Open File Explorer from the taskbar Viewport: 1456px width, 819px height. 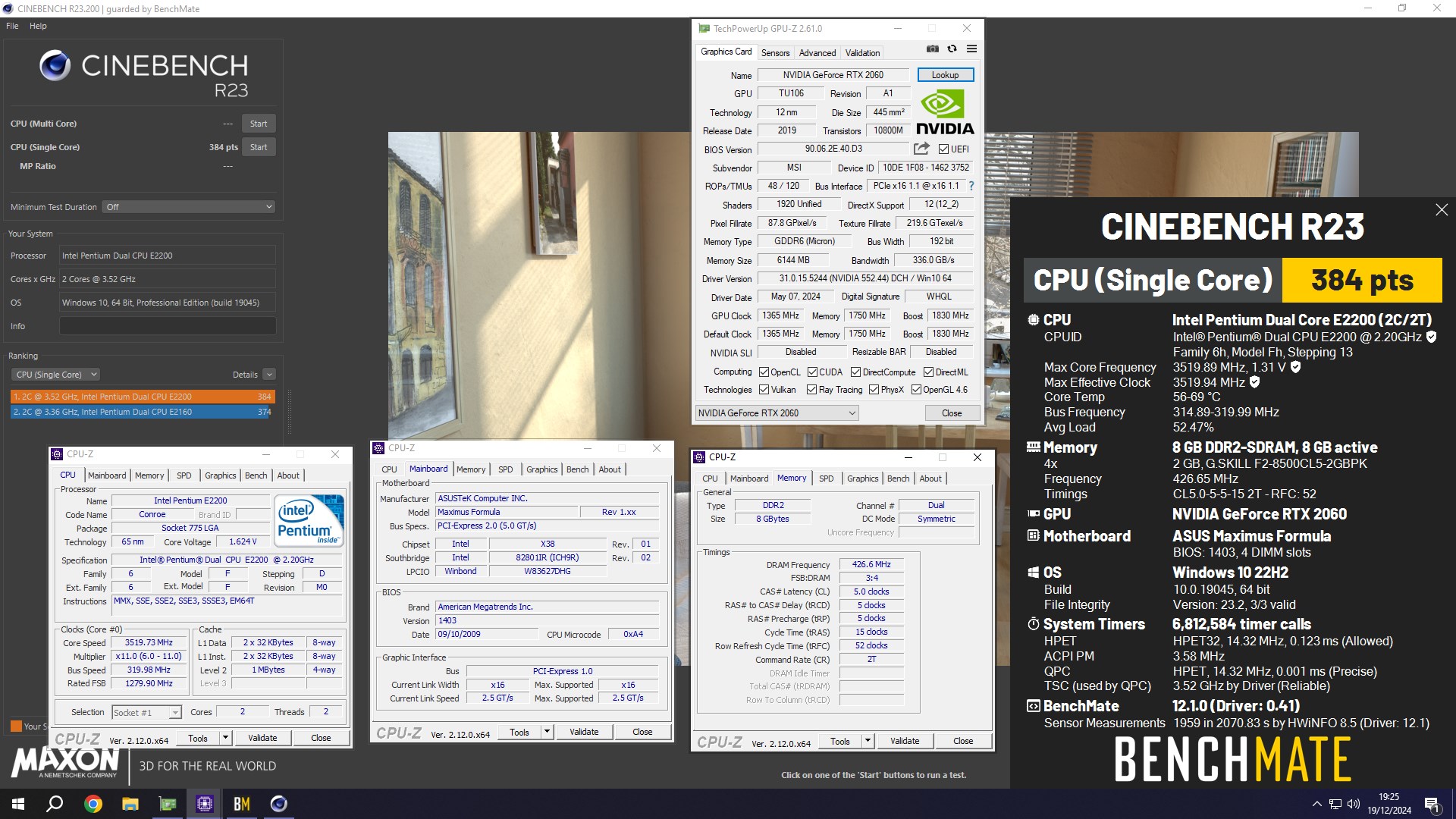pos(130,804)
